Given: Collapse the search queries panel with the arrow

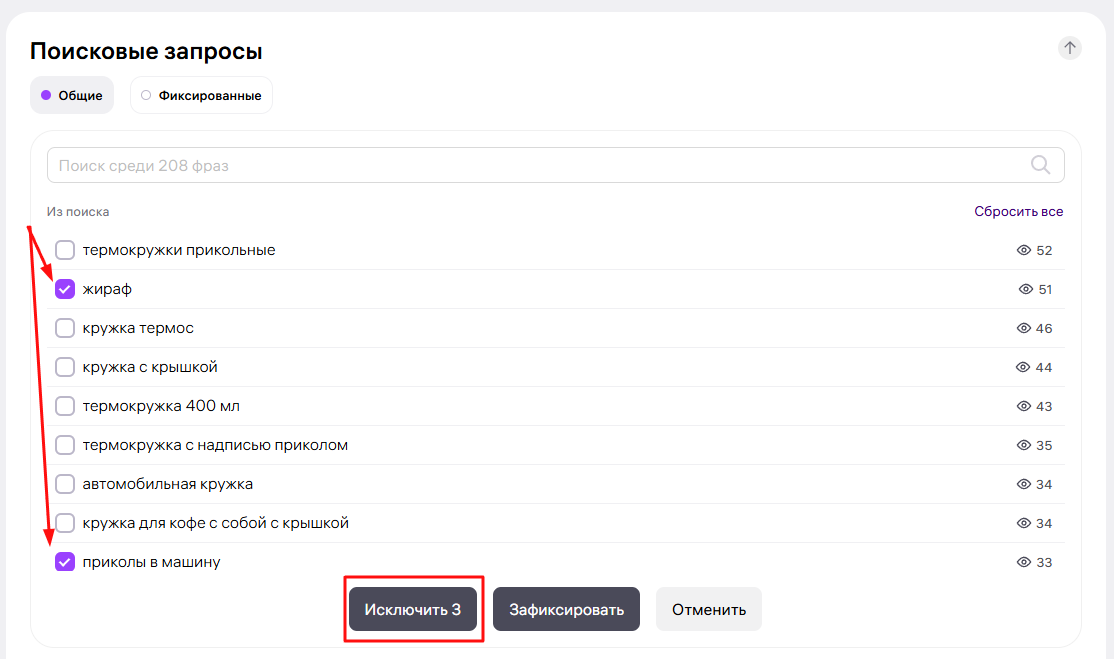Looking at the screenshot, I should point(1070,48).
